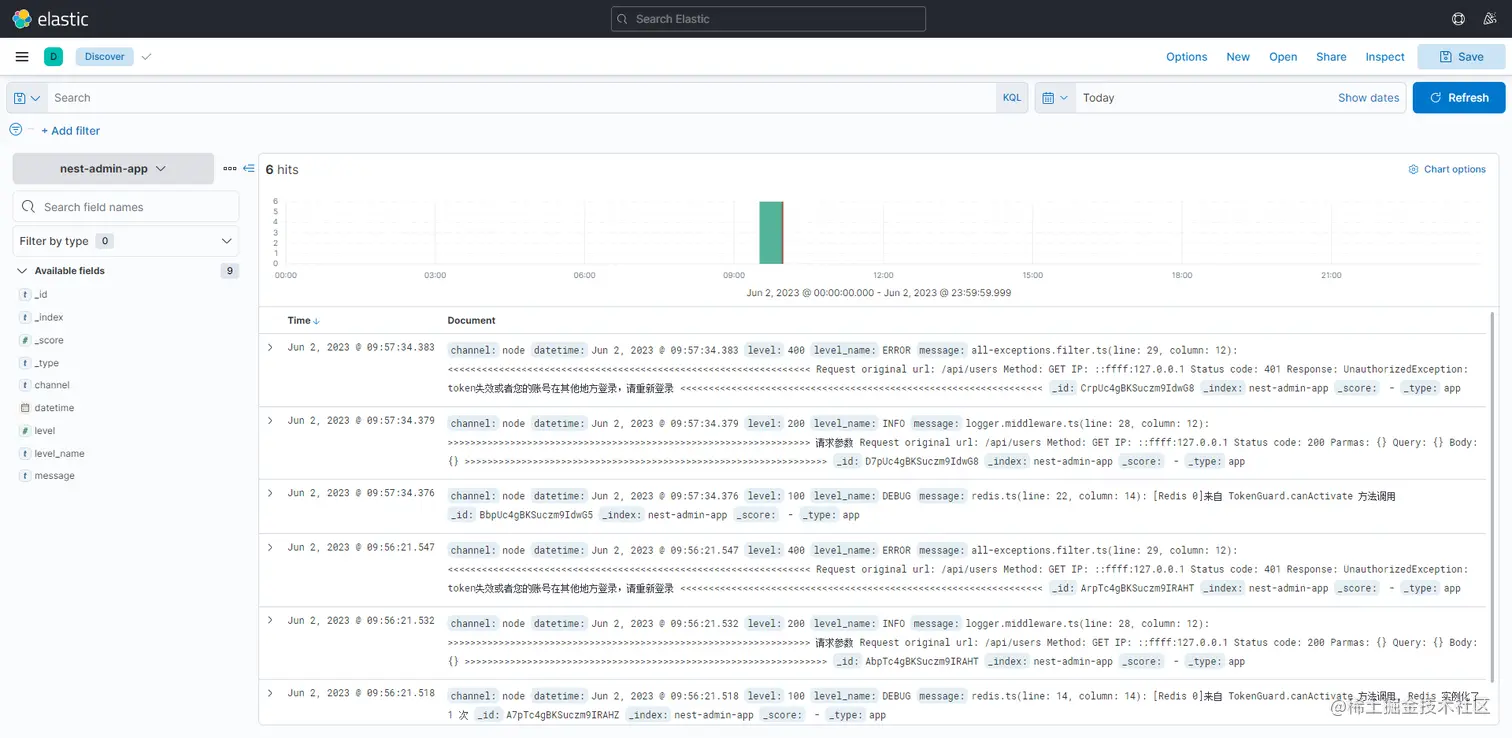Open the Inspect panel
This screenshot has height=738, width=1512.
[x=1385, y=57]
